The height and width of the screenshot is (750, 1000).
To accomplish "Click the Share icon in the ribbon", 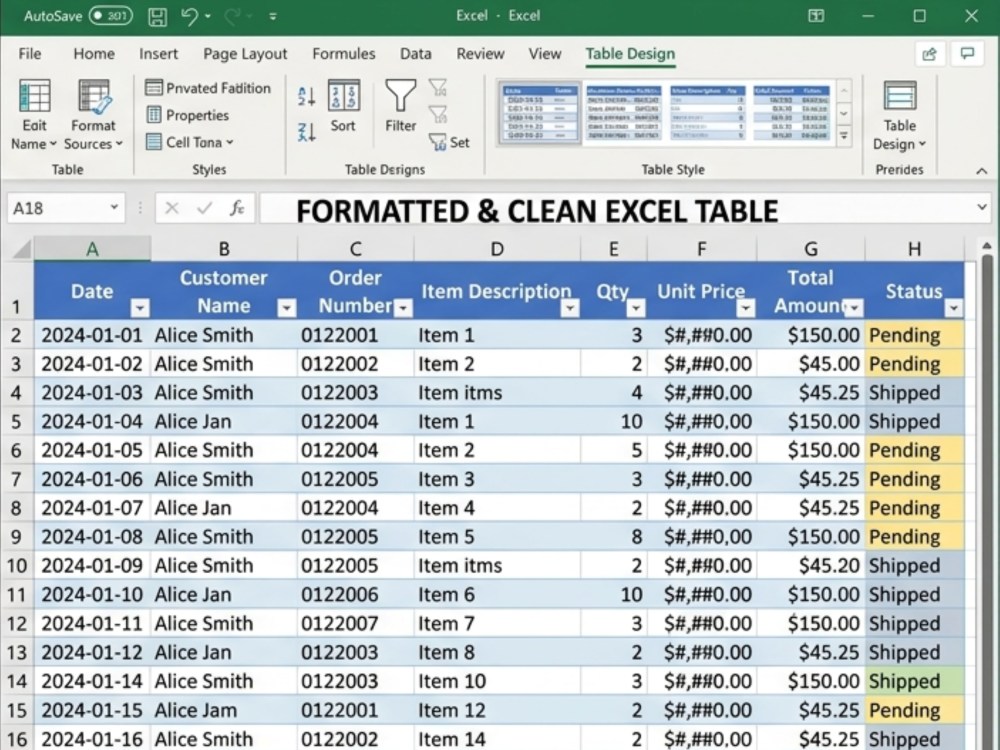I will (x=929, y=54).
